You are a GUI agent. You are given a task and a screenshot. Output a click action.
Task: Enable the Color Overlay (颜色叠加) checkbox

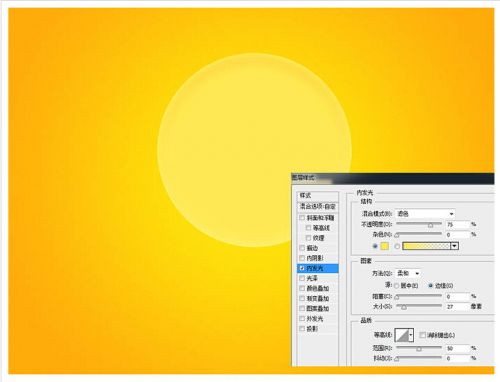[302, 288]
